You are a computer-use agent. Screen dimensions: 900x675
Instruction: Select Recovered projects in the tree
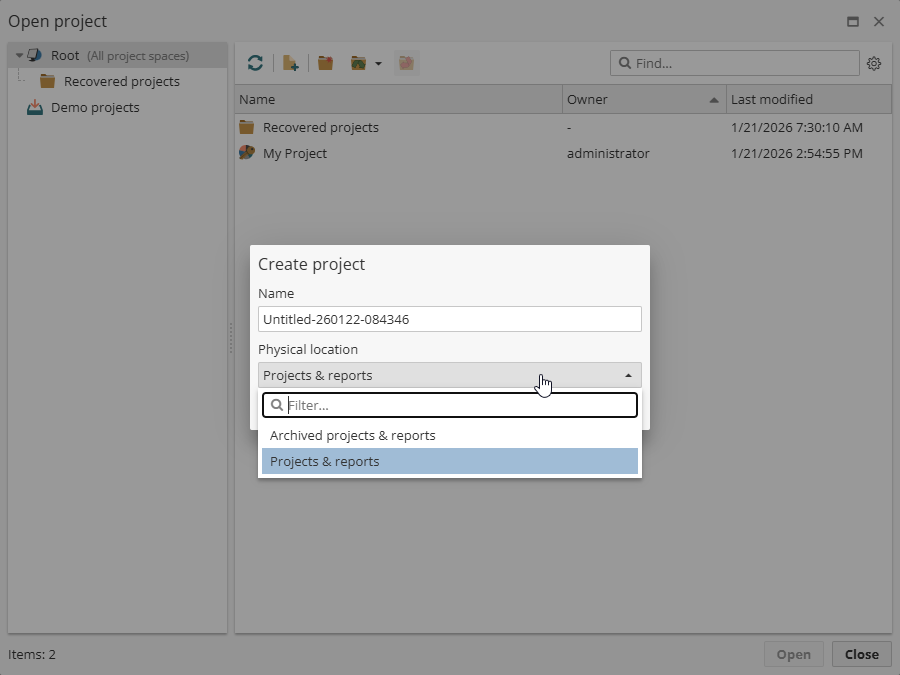121,81
